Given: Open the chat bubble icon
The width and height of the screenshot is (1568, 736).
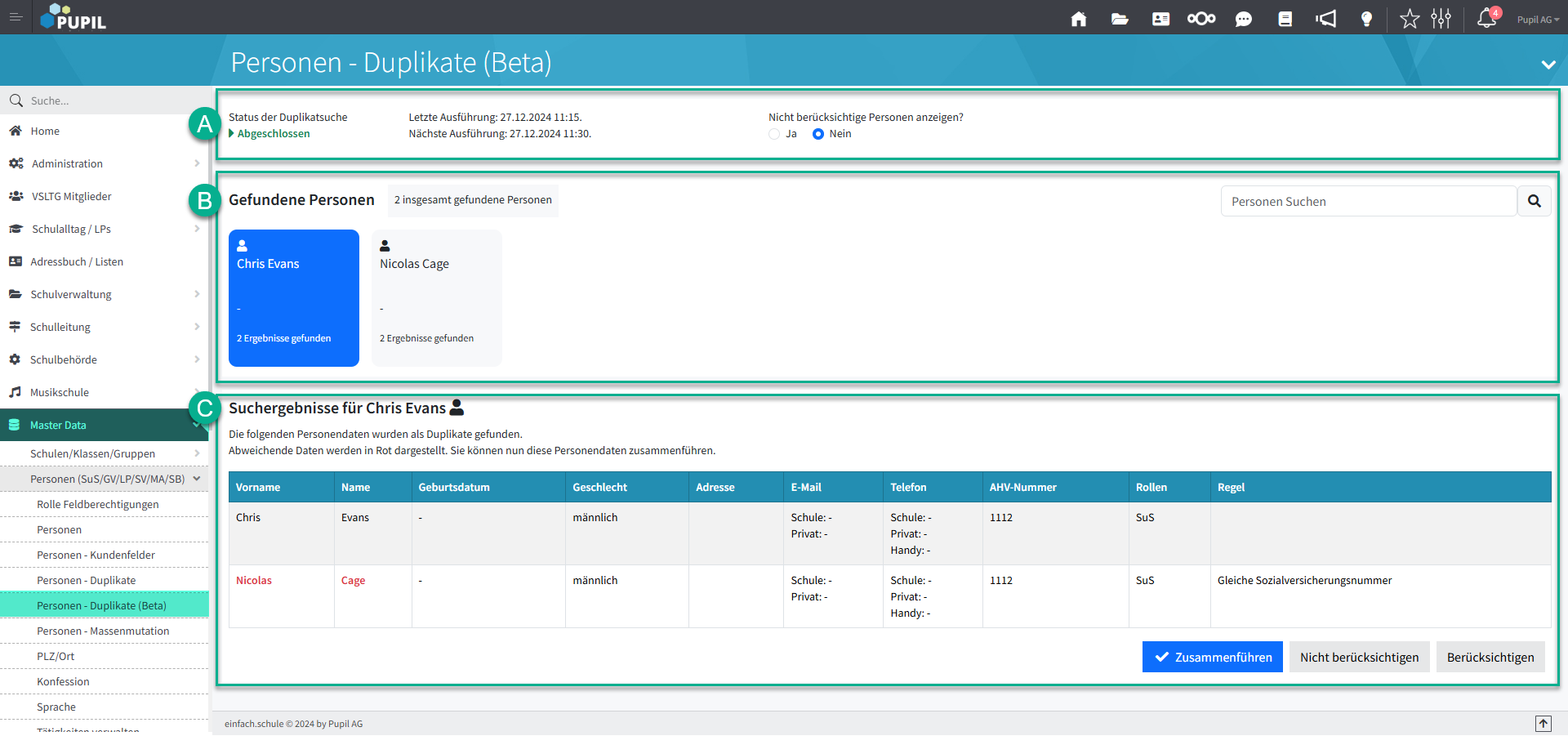Looking at the screenshot, I should click(x=1244, y=19).
